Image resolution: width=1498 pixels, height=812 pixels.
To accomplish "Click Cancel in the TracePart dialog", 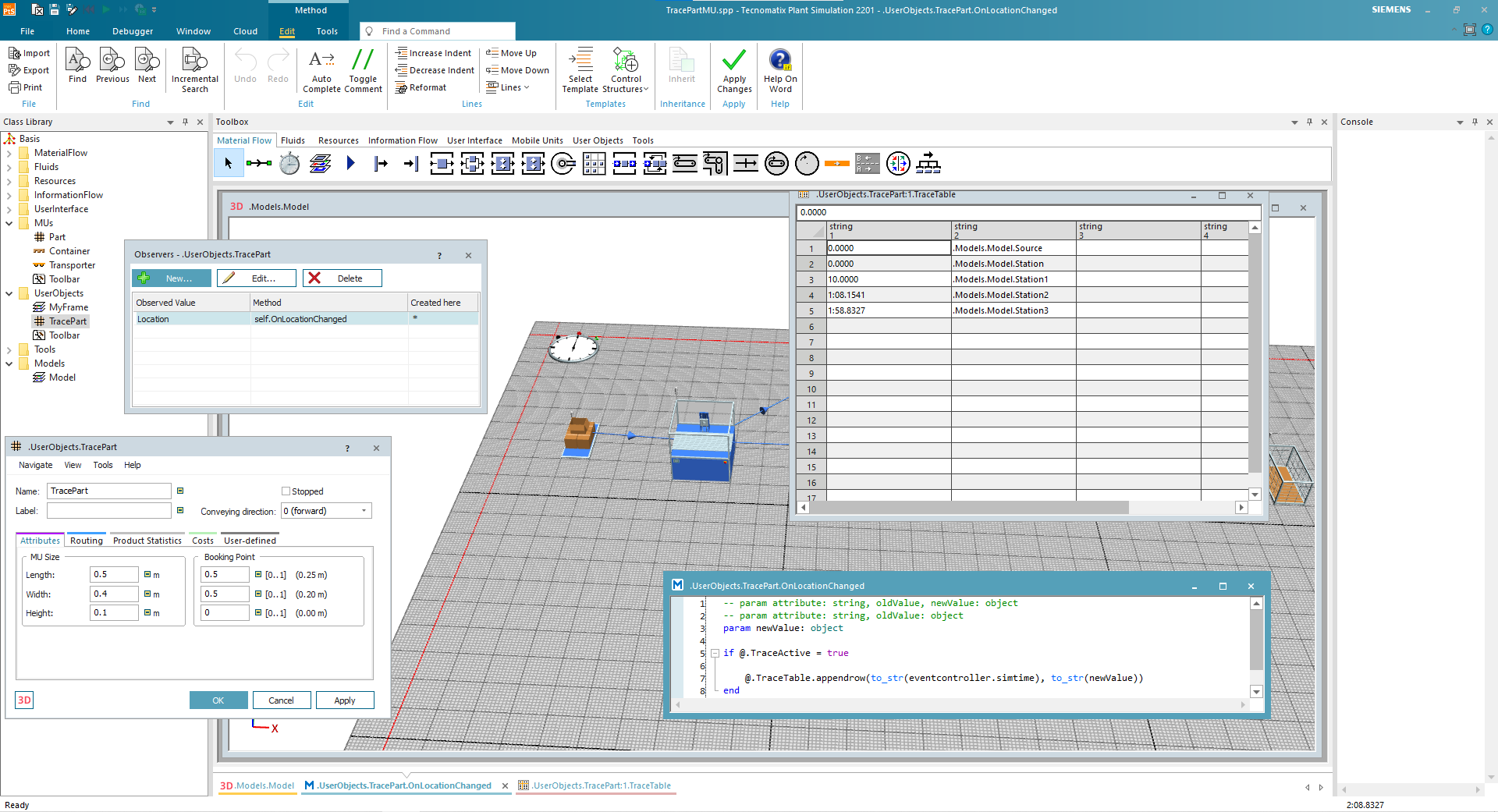I will coord(282,700).
